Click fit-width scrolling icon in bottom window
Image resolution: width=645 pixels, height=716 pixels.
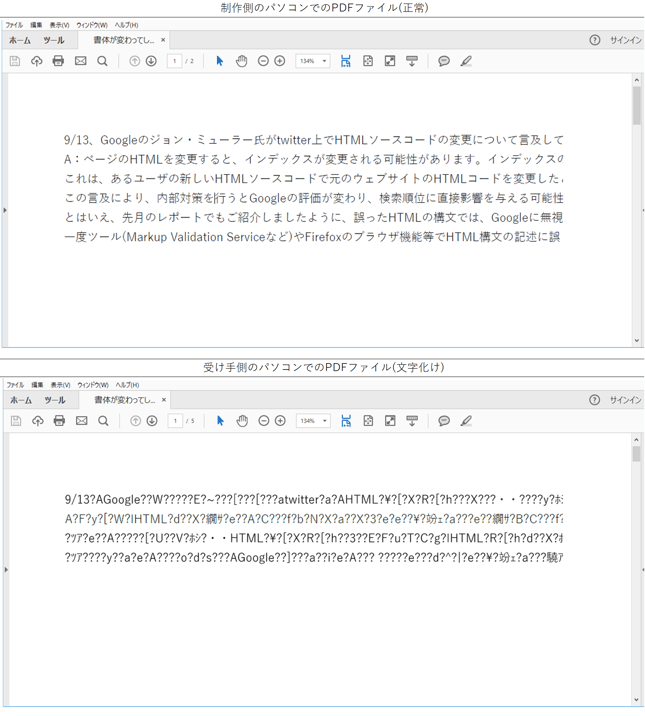346,421
